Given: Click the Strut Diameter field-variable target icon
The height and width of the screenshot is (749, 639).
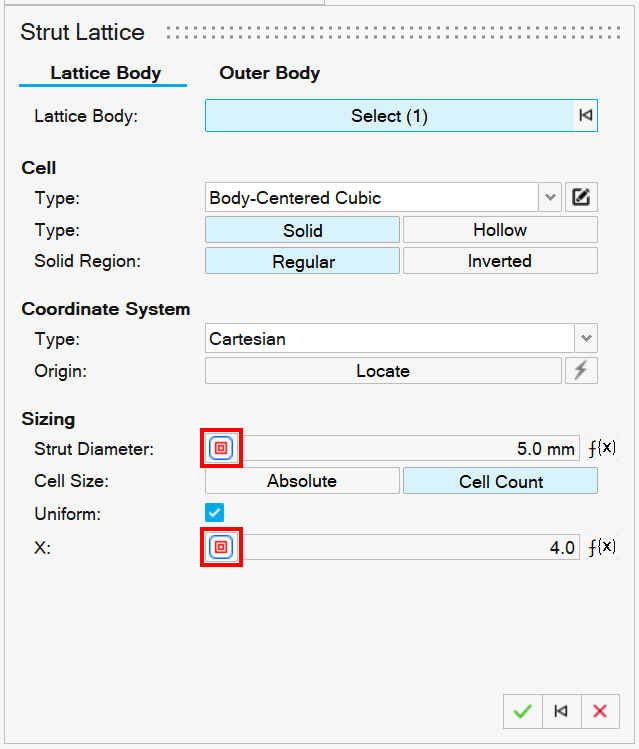Looking at the screenshot, I should pyautogui.click(x=222, y=449).
